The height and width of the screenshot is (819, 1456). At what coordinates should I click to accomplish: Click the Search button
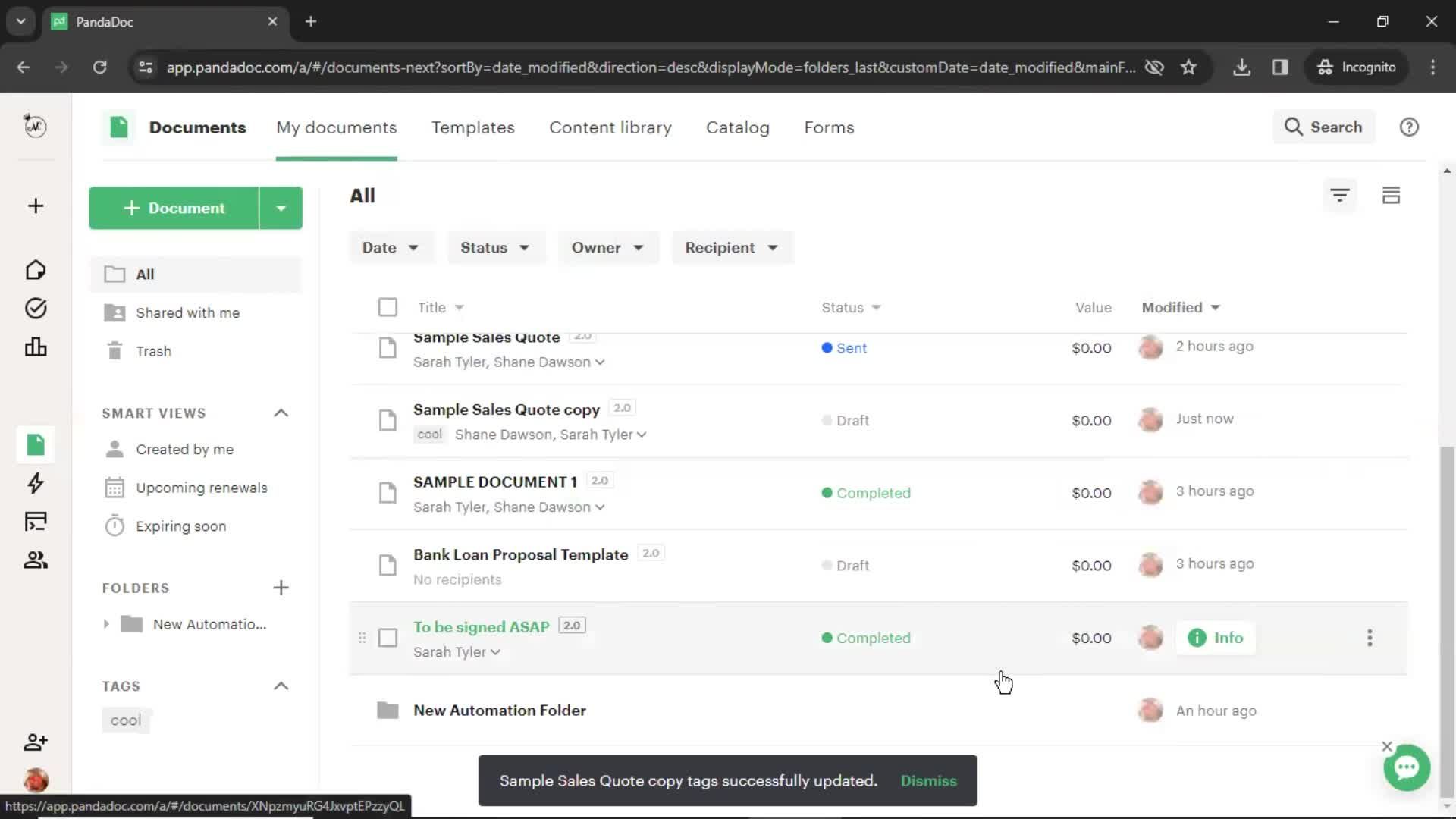tap(1323, 127)
